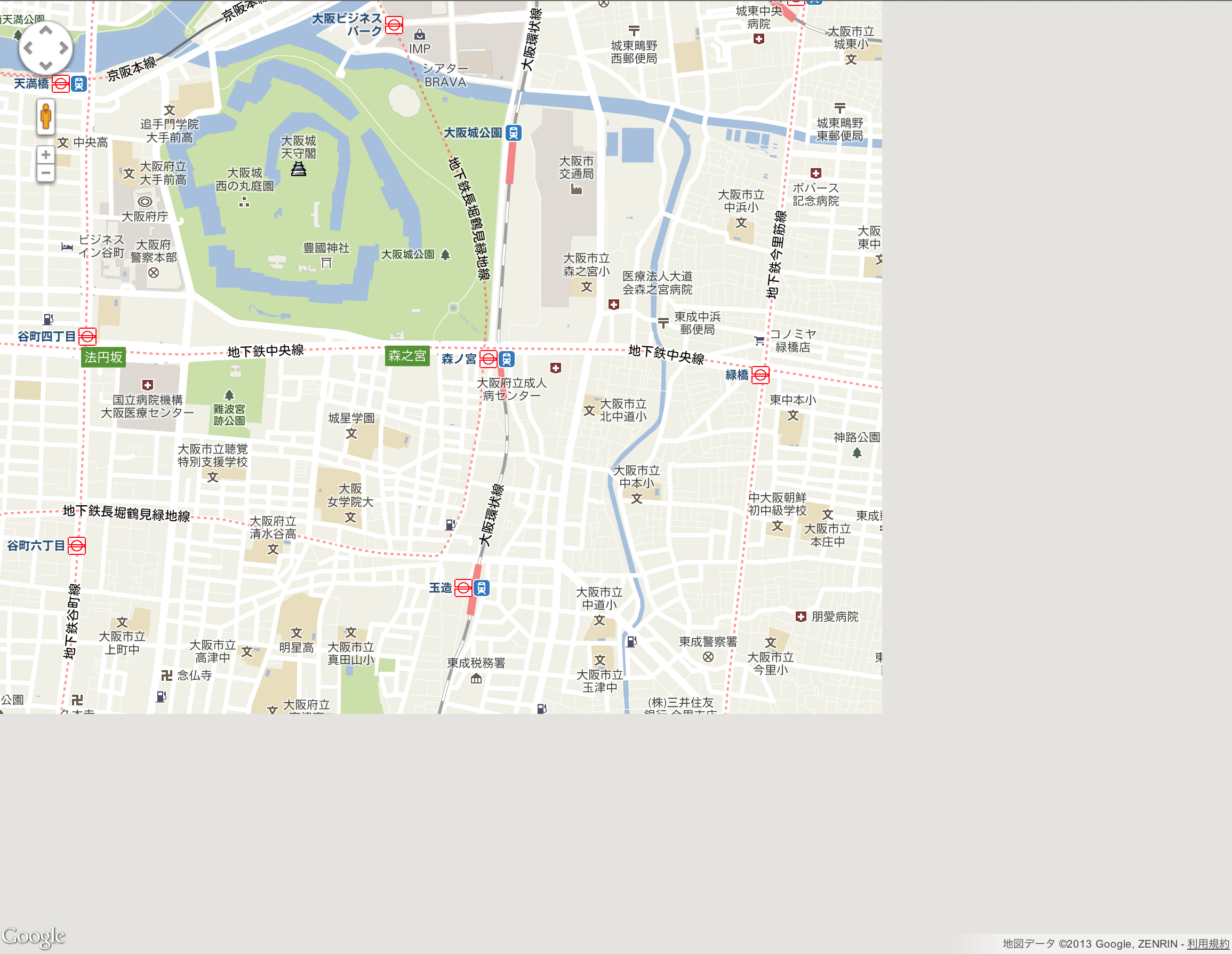Screen dimensions: 1232x954
Task: Click the 大阪城天守閣 castle icon
Action: [299, 169]
